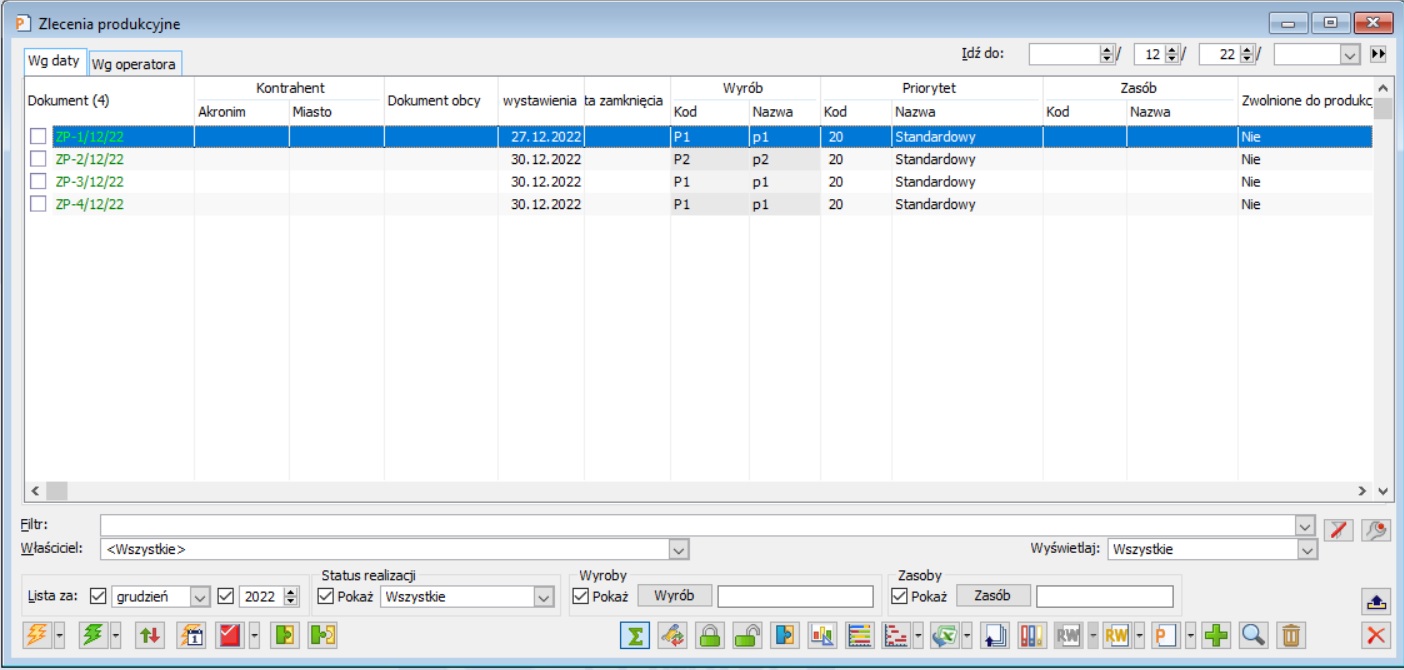Click the magnifying glass preview icon
1404x670 pixels.
tap(1253, 635)
